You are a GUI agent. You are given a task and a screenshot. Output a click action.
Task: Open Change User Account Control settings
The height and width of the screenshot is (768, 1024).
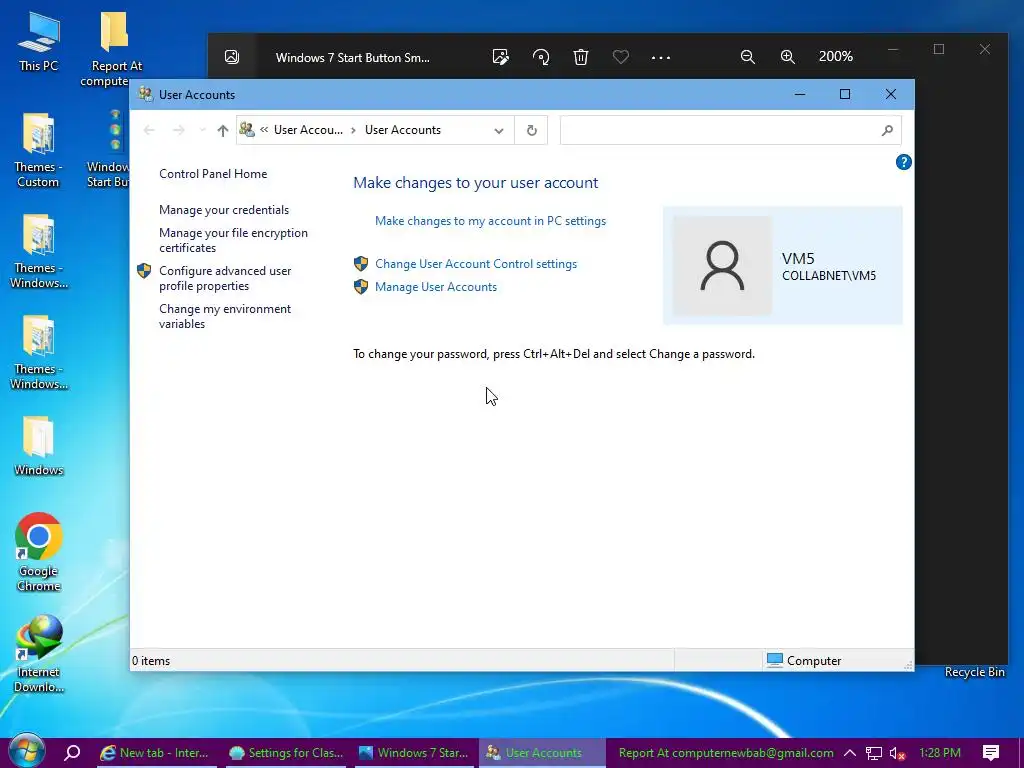pyautogui.click(x=476, y=264)
